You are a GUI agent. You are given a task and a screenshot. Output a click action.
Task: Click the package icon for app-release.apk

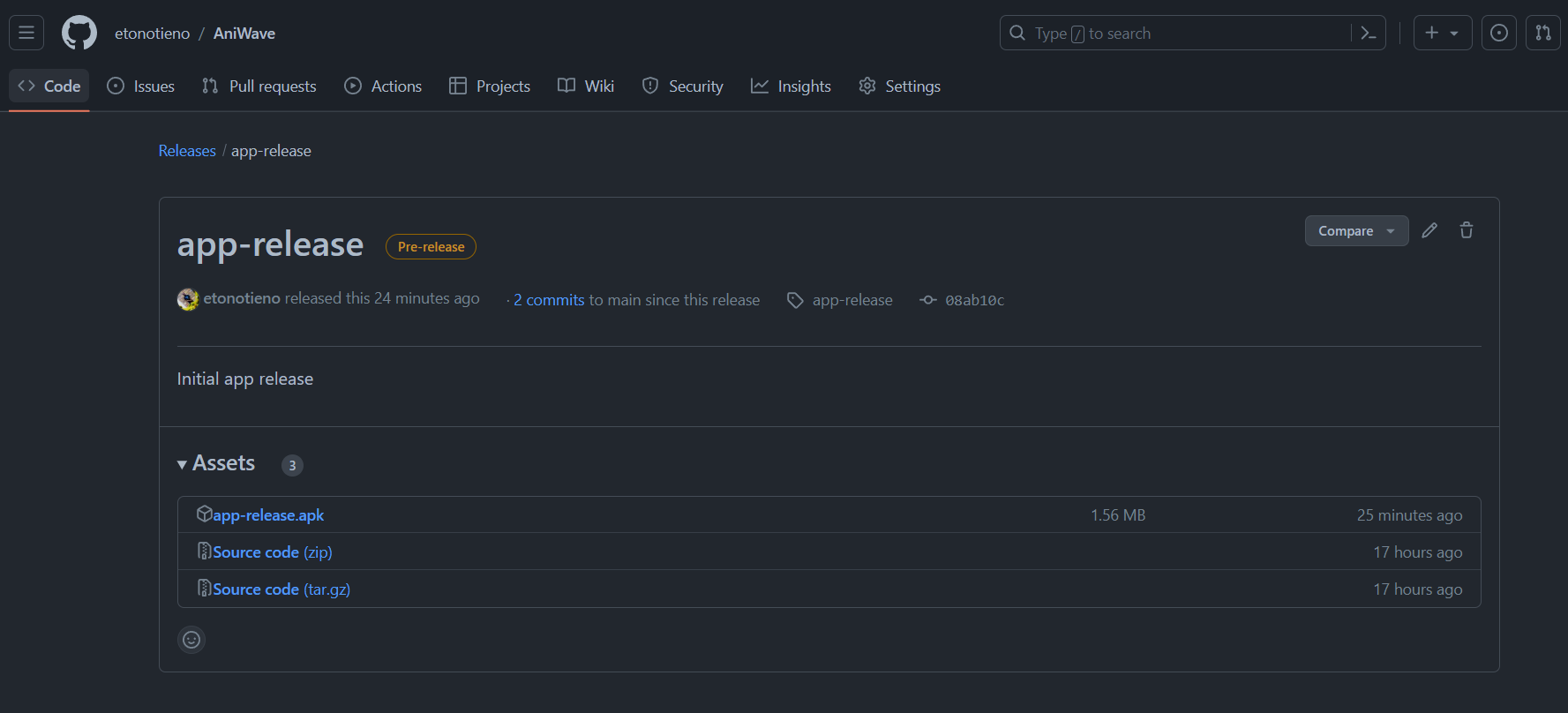(204, 514)
